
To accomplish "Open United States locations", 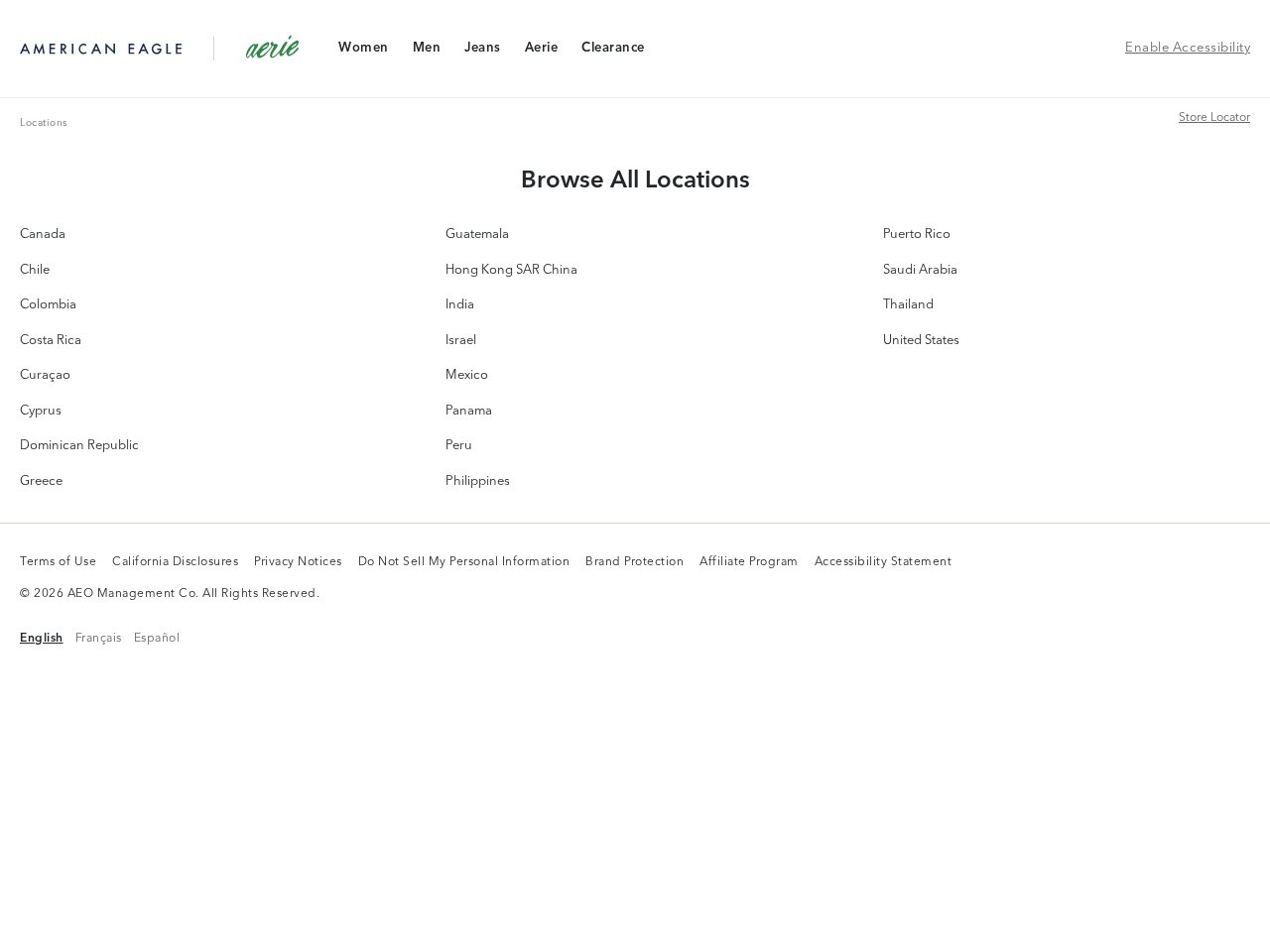I will pyautogui.click(x=921, y=340).
